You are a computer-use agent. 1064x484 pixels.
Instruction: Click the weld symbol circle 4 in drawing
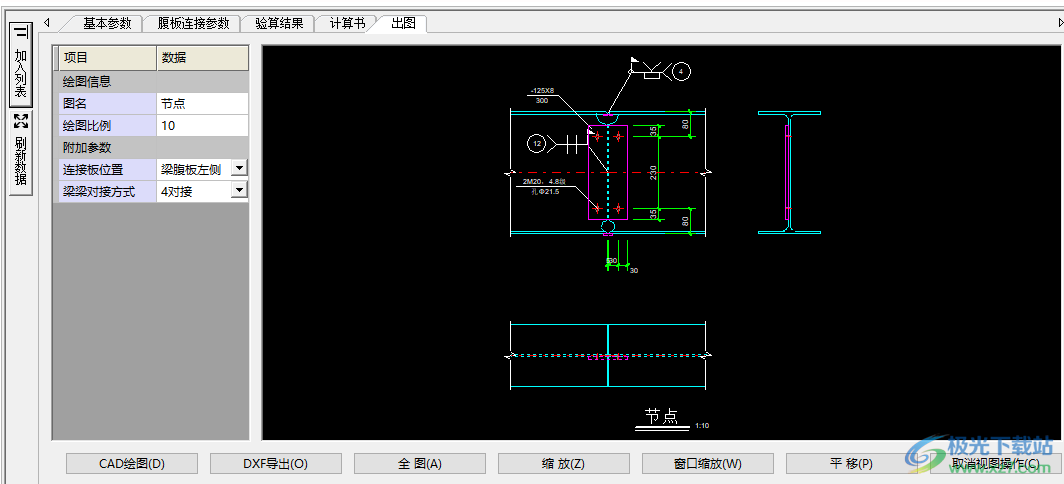pos(681,70)
